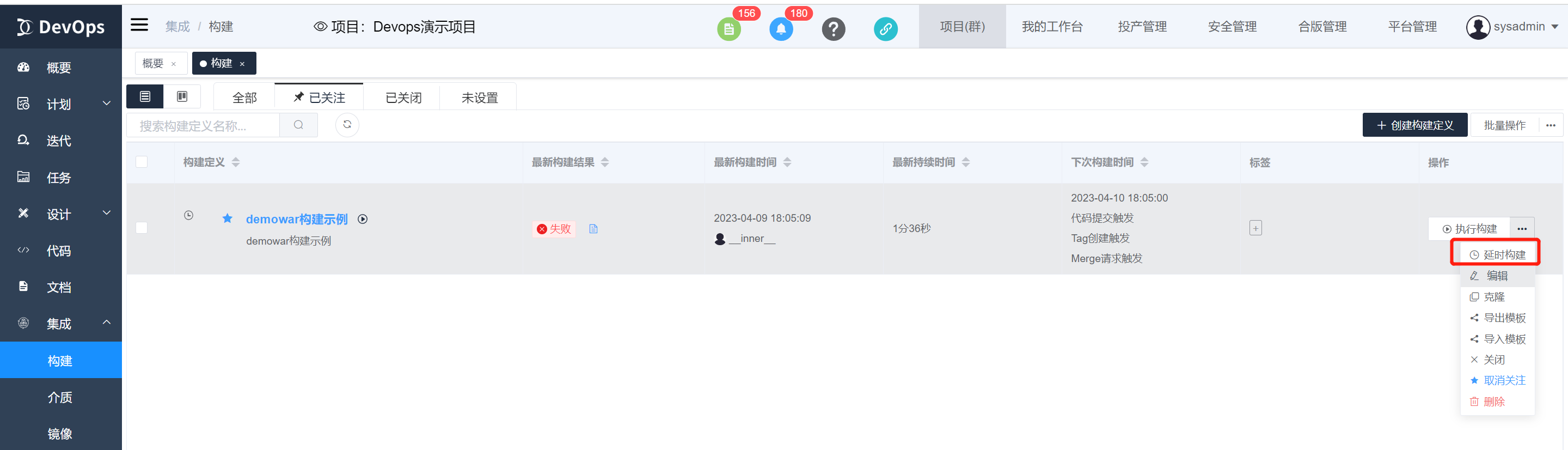Click the hamburger menu icon to collapse sidebar
The image size is (1568, 450).
click(x=139, y=25)
